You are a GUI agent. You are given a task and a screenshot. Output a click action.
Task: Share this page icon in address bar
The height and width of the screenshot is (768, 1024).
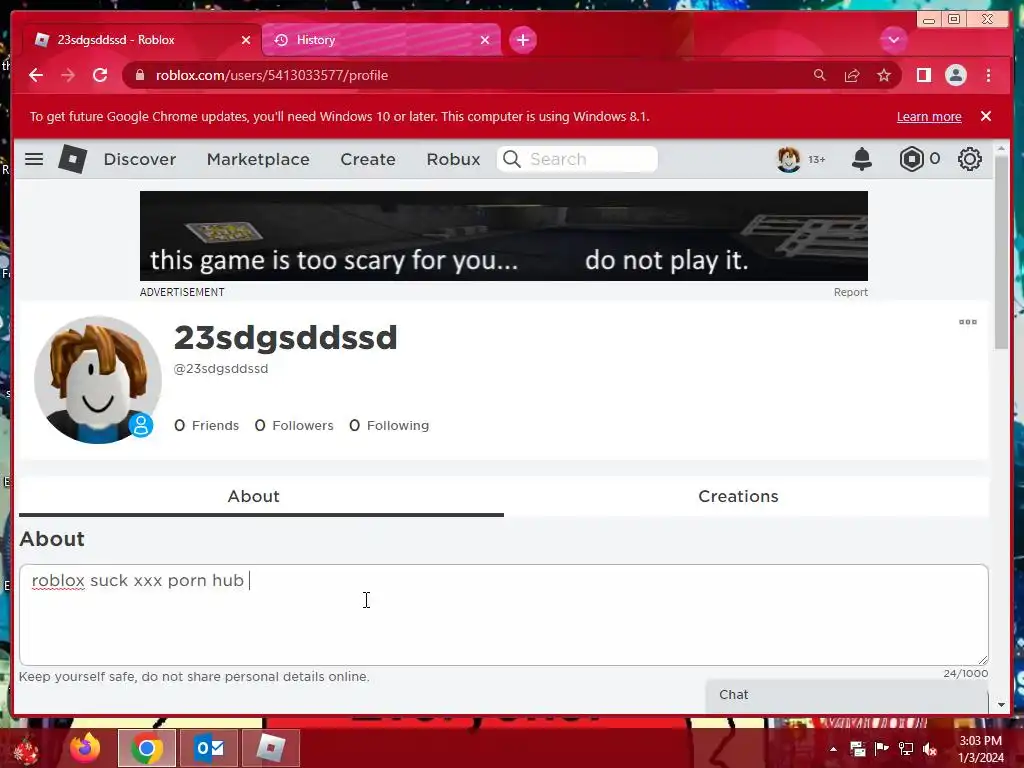[x=852, y=75]
